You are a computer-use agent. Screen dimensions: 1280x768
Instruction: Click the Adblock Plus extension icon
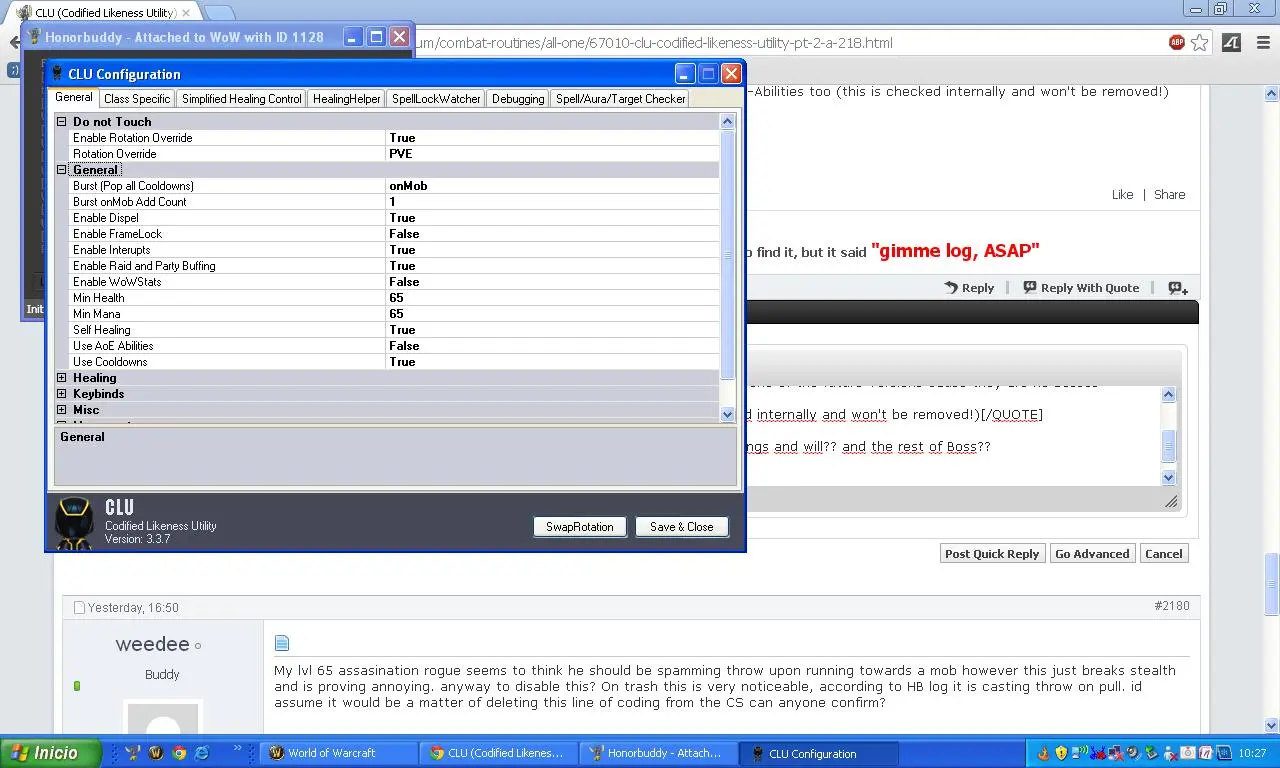1177,42
